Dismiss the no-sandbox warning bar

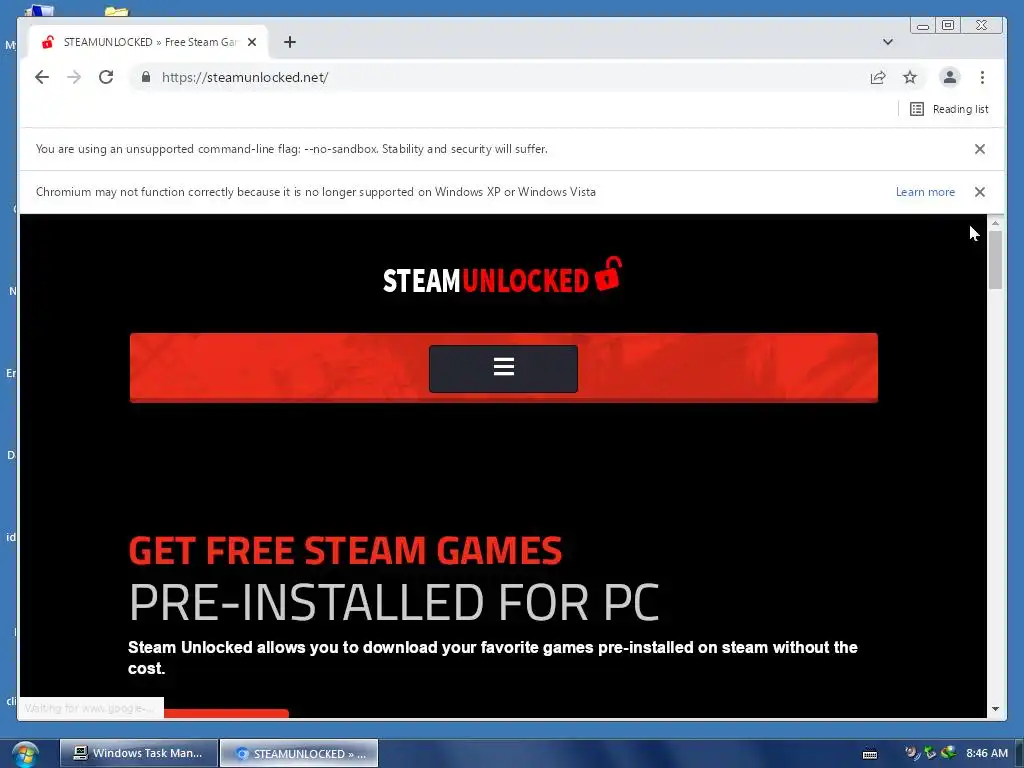[x=980, y=149]
